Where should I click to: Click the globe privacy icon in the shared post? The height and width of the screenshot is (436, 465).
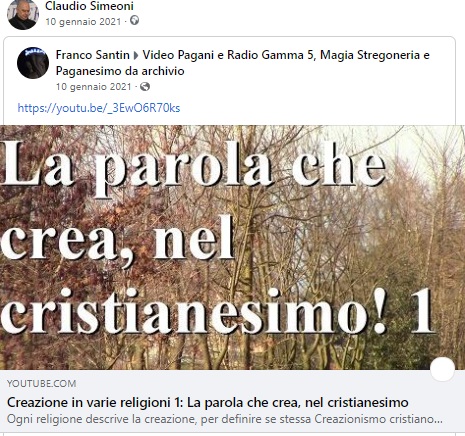(x=145, y=87)
